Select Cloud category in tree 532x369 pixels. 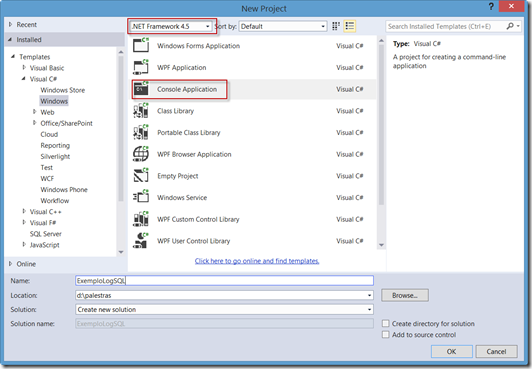[x=49, y=134]
